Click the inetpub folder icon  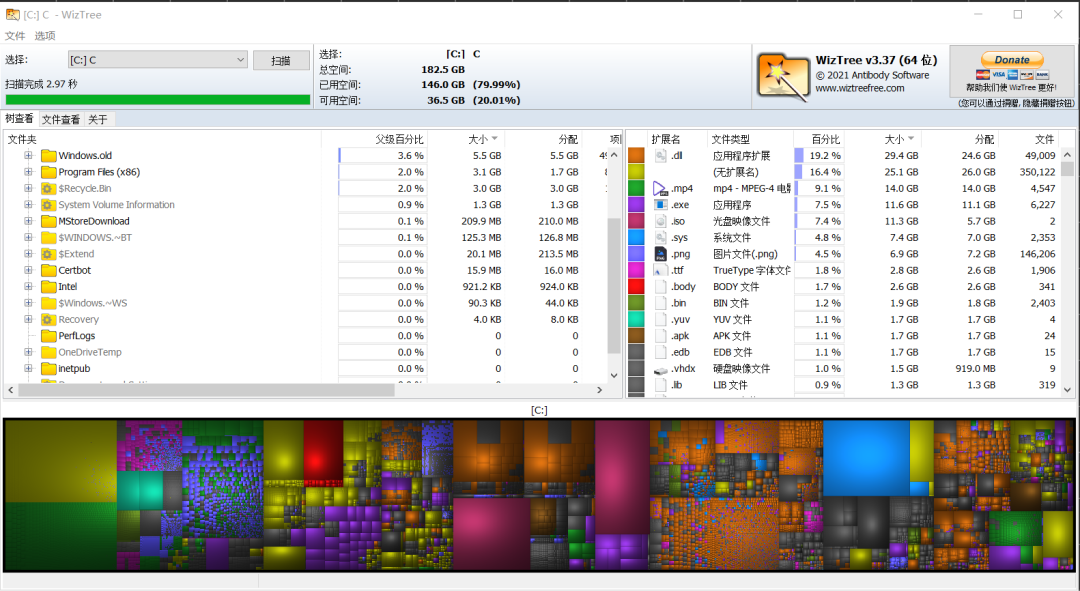[x=48, y=369]
